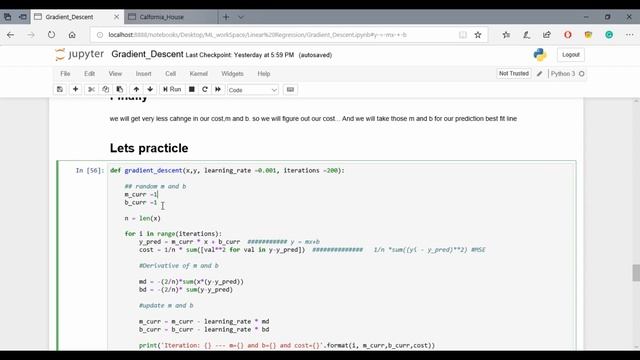
Task: Click the green Grammarly extension icon
Action: coord(609,35)
